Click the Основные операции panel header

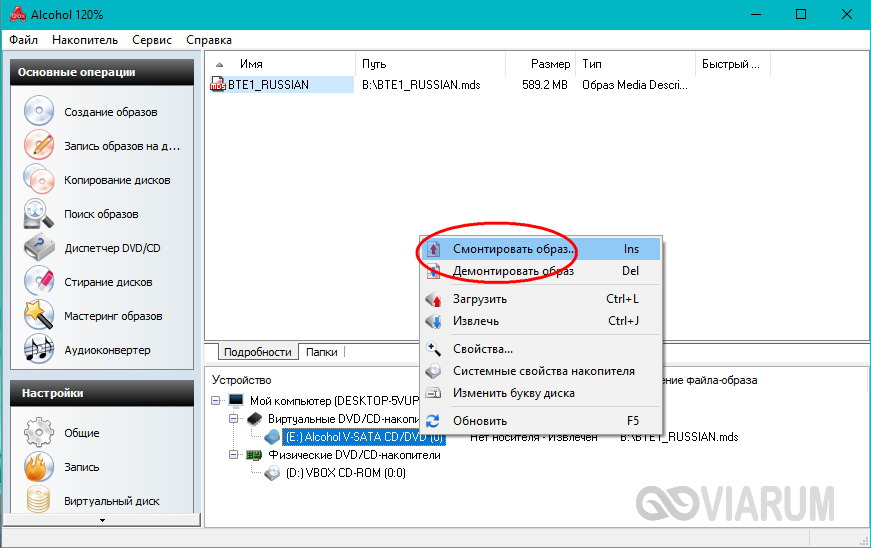tap(102, 72)
